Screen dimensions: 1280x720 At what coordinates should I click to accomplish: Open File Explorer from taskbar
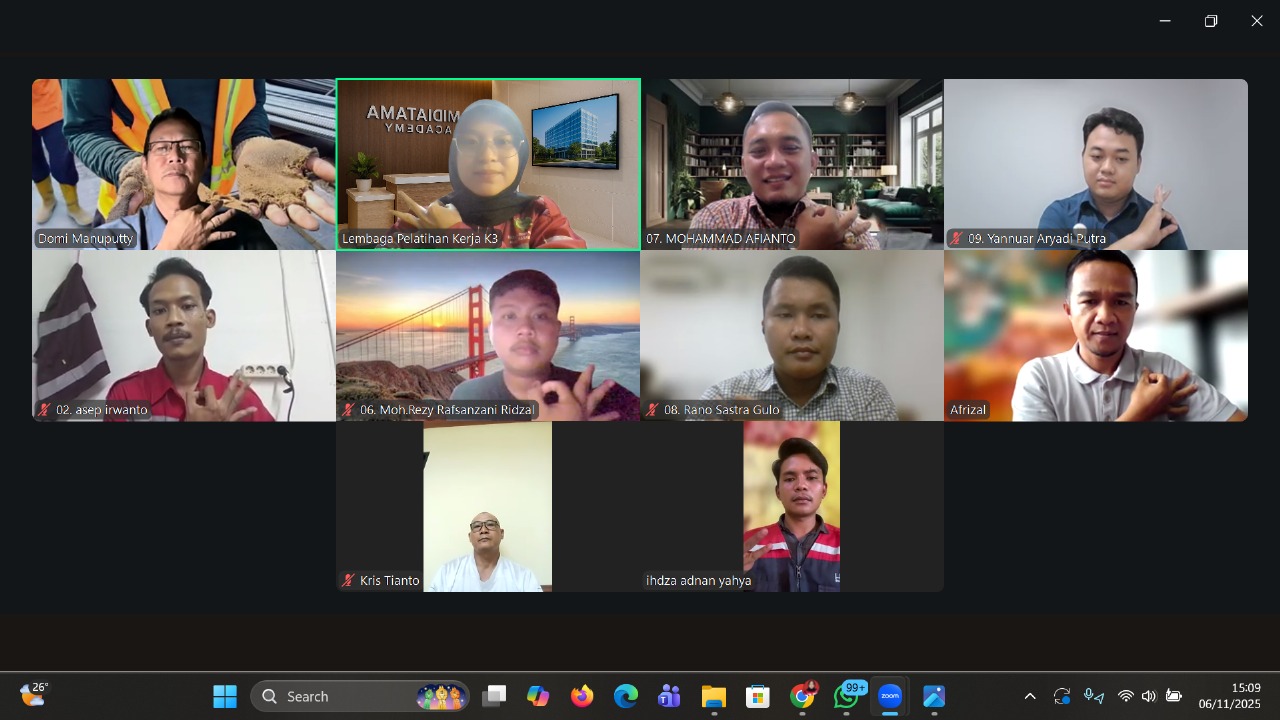point(713,696)
